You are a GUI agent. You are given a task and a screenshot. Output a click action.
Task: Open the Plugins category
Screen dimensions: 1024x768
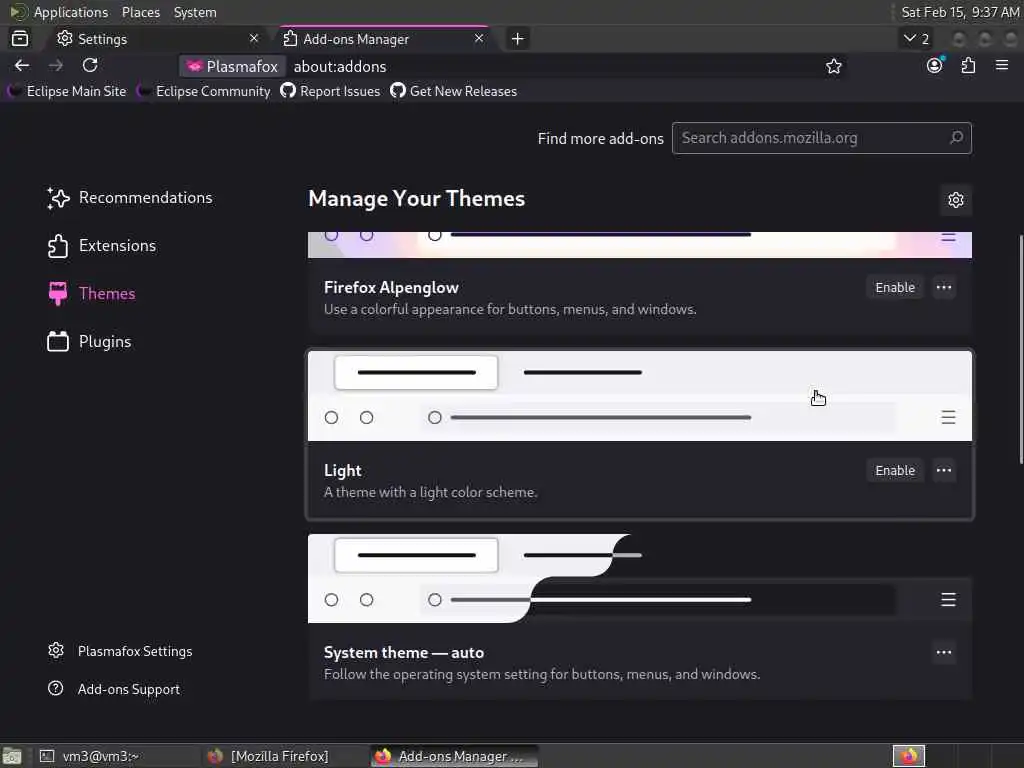[x=89, y=342]
